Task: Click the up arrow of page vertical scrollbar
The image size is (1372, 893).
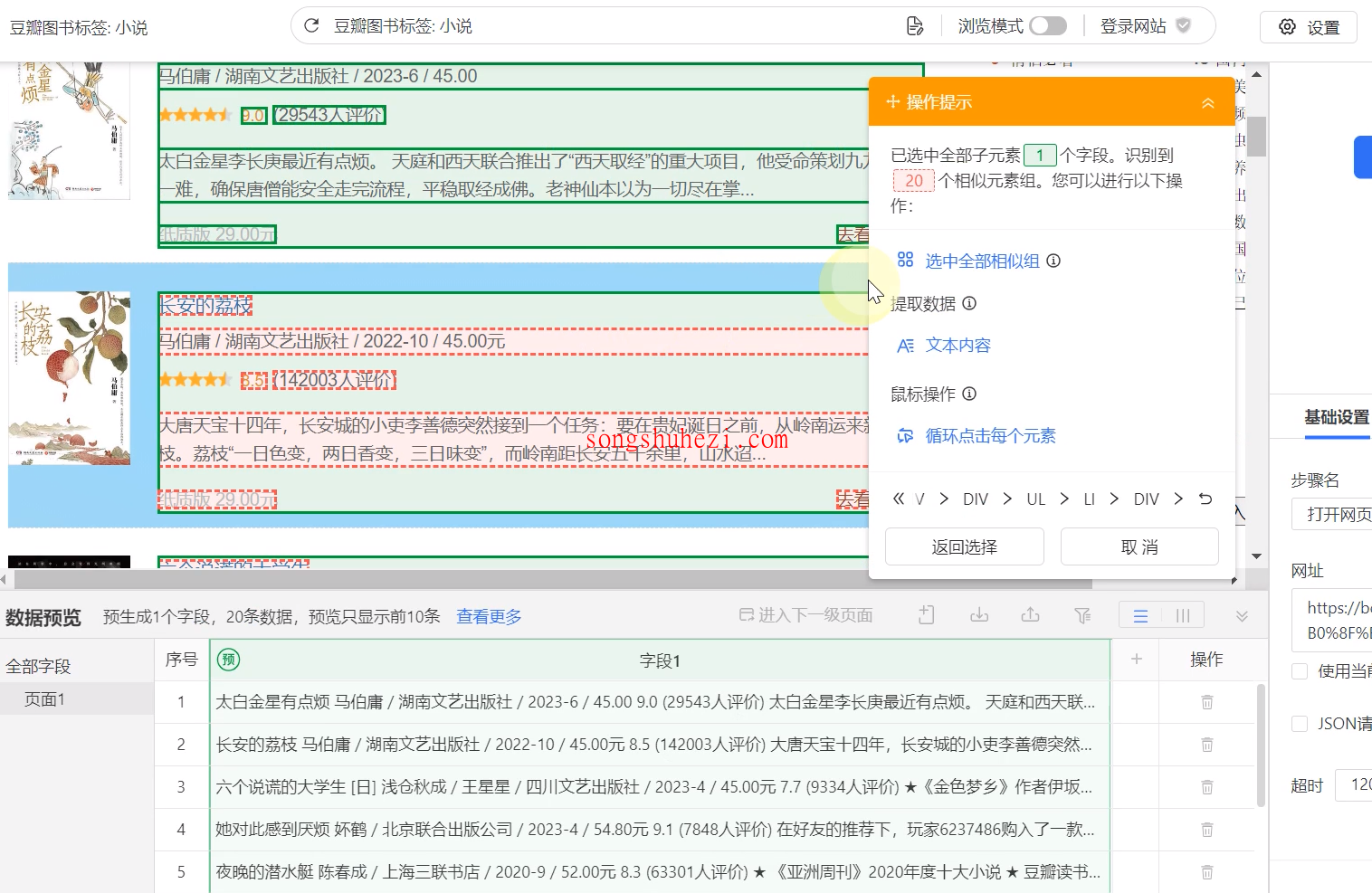Action: pos(1256,74)
